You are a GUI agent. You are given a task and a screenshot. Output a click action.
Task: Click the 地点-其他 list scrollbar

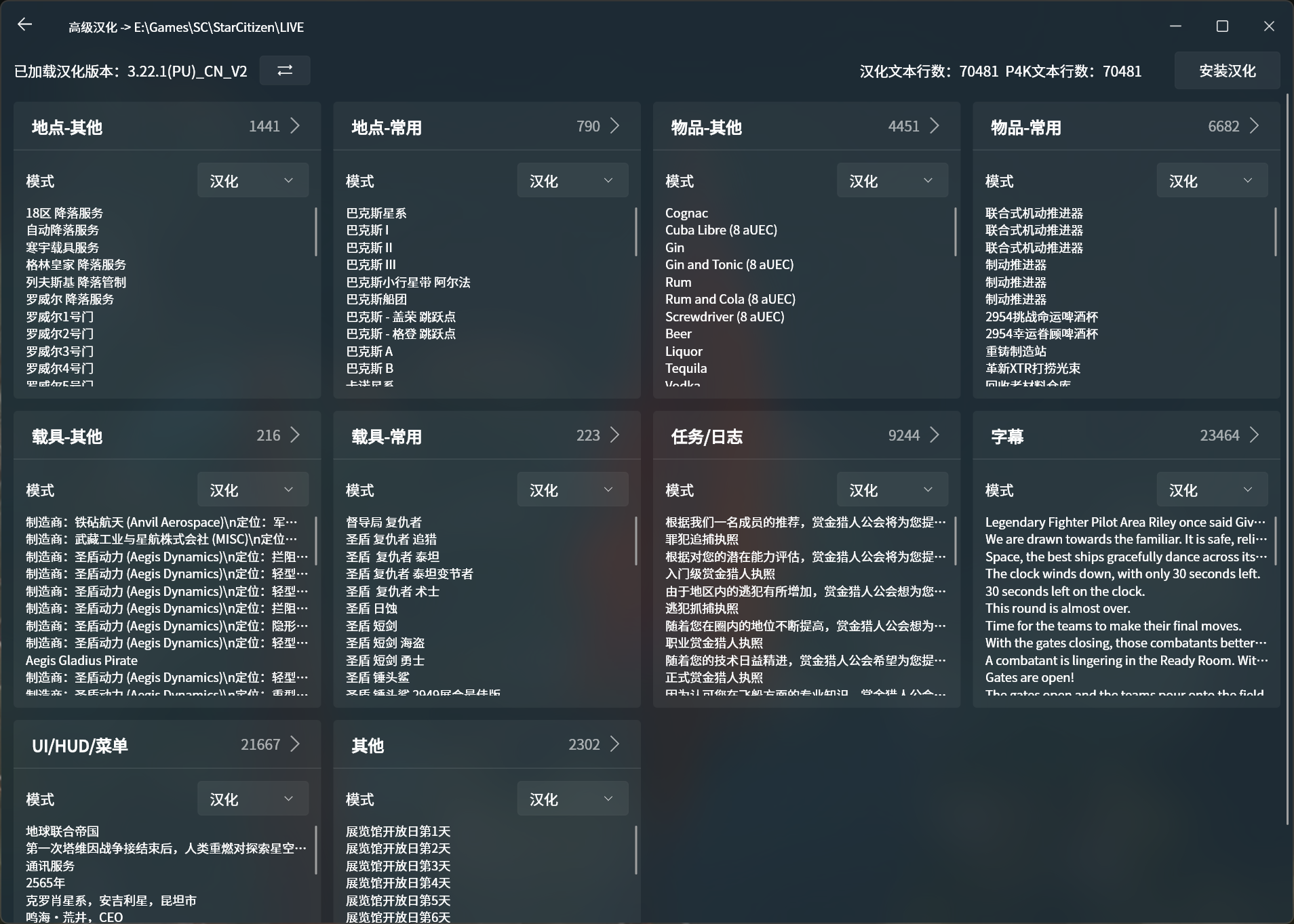[x=316, y=232]
